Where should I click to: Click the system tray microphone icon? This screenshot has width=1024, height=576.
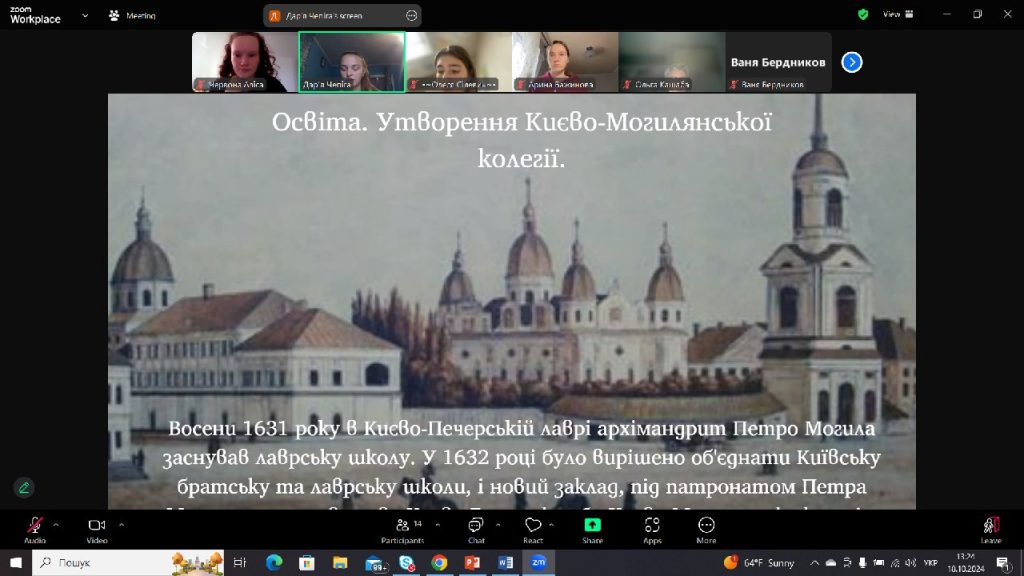(863, 563)
